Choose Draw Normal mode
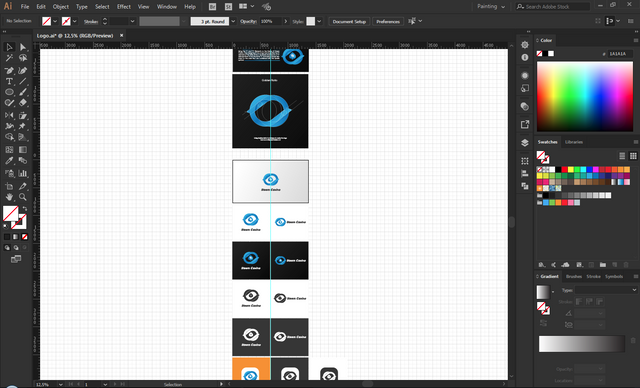Image resolution: width=640 pixels, height=388 pixels. pyautogui.click(x=7, y=248)
